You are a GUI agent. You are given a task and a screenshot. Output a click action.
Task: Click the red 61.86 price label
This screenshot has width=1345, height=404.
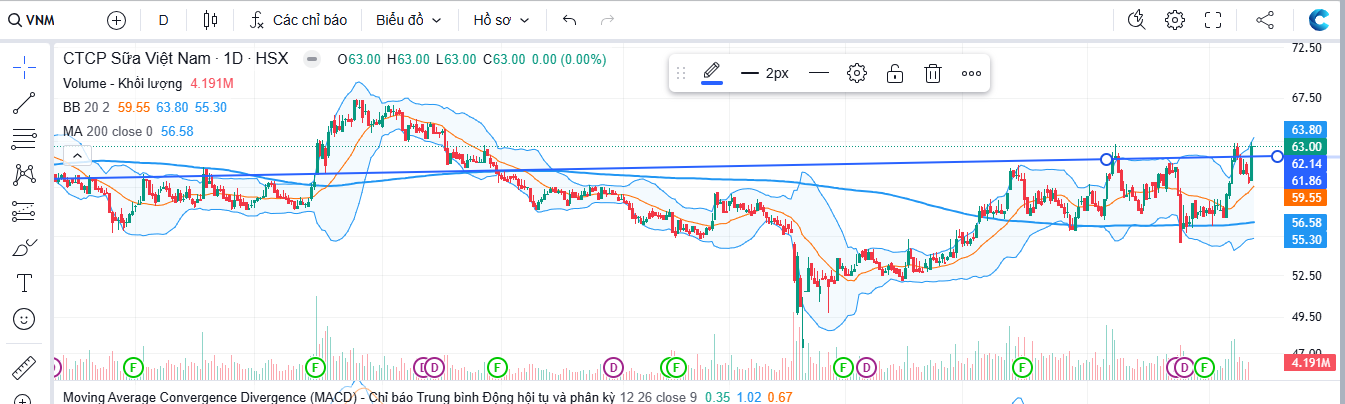[1308, 180]
